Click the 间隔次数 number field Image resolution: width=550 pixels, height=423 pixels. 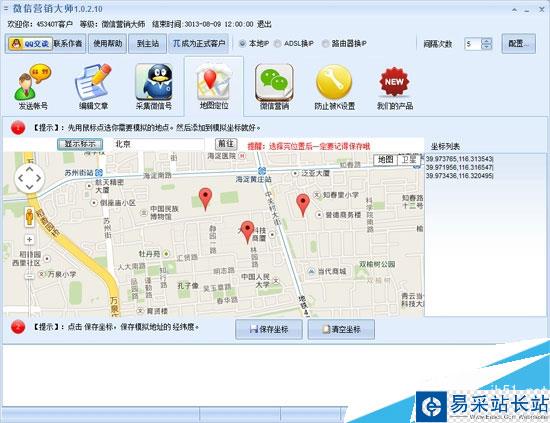[472, 44]
